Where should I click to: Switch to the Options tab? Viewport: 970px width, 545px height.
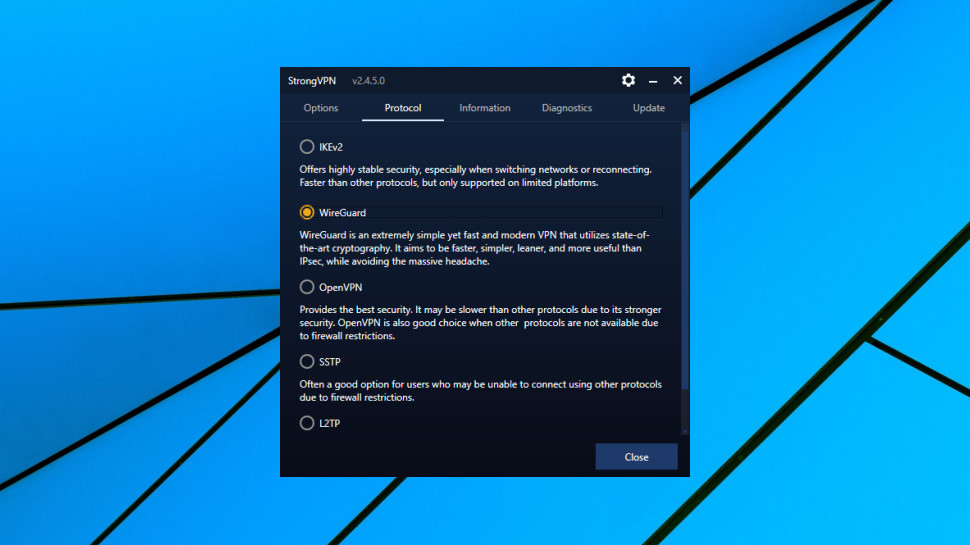pos(320,108)
